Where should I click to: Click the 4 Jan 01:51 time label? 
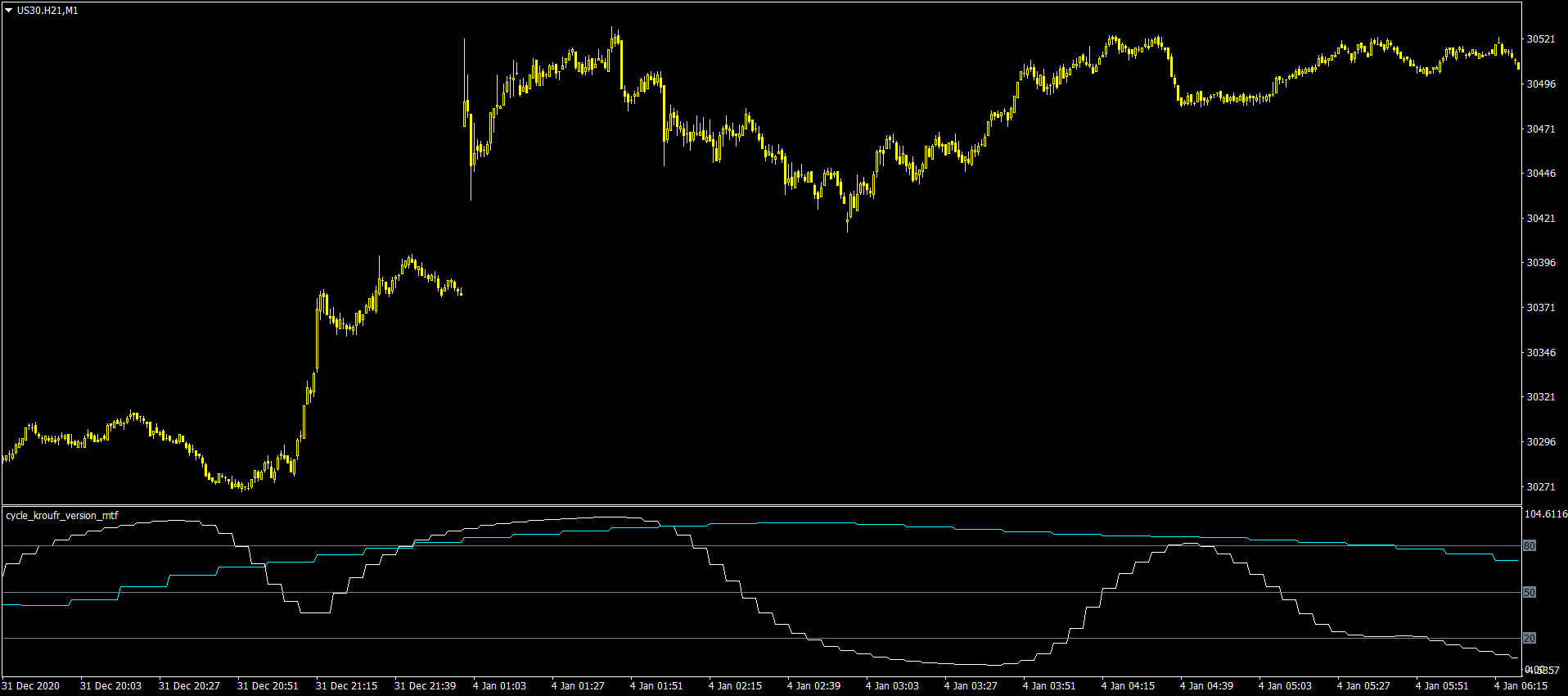pyautogui.click(x=656, y=686)
